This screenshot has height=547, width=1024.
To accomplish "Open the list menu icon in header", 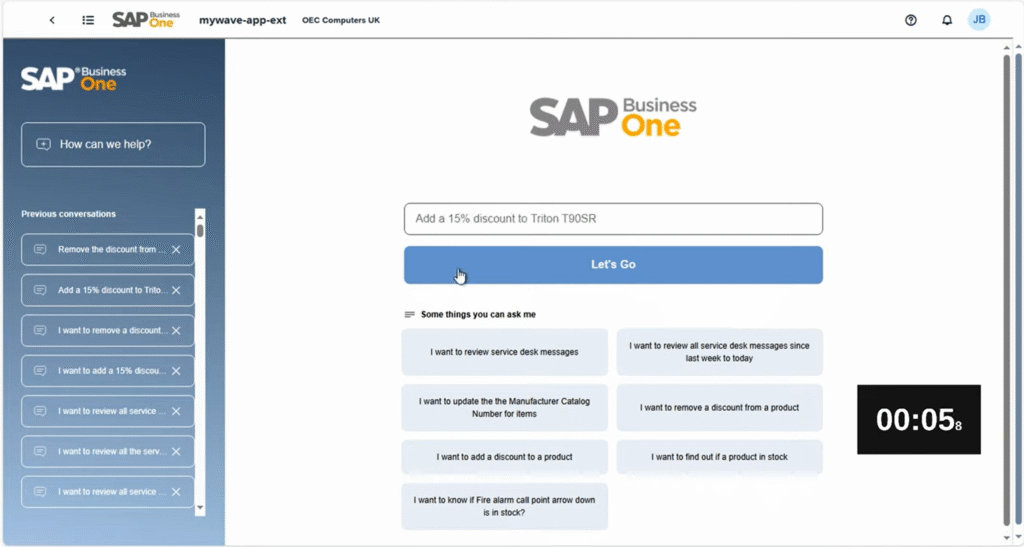I will point(88,20).
